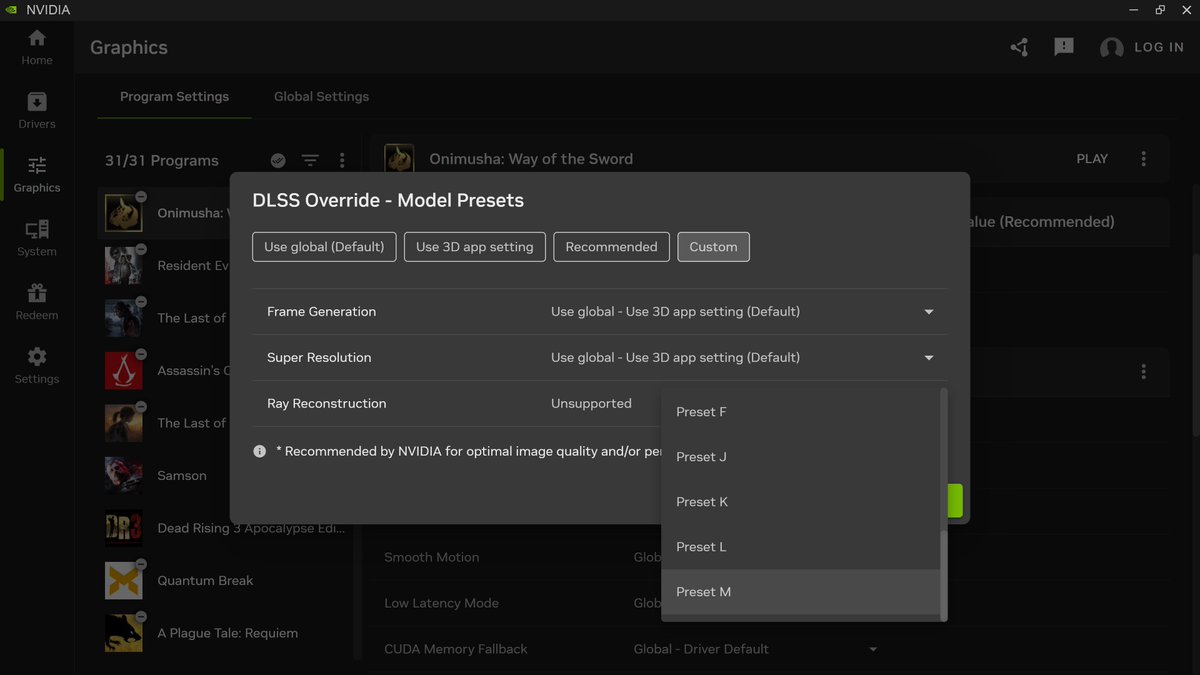Select the Resident Evil game icon
This screenshot has height=675, width=1200.
[124, 265]
